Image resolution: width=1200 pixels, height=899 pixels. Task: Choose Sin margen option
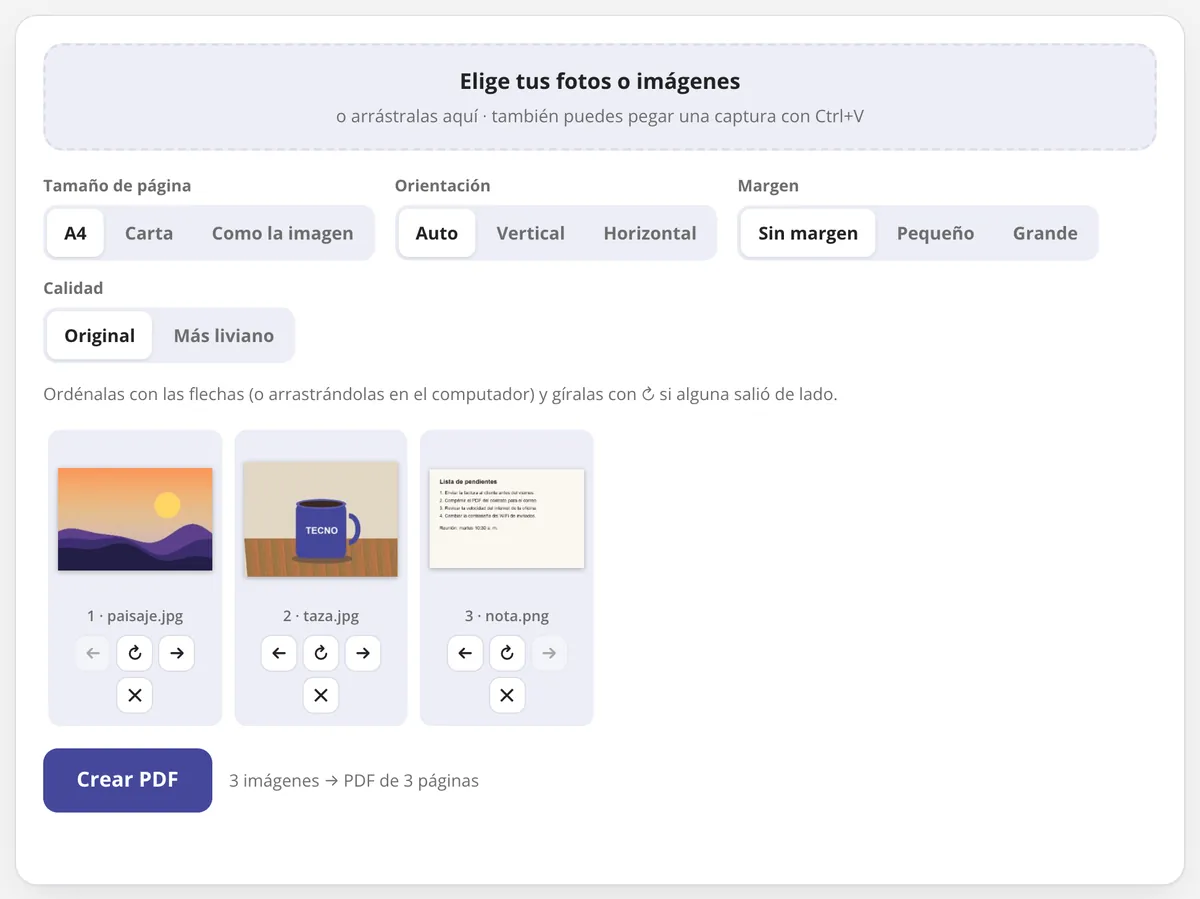coord(808,233)
